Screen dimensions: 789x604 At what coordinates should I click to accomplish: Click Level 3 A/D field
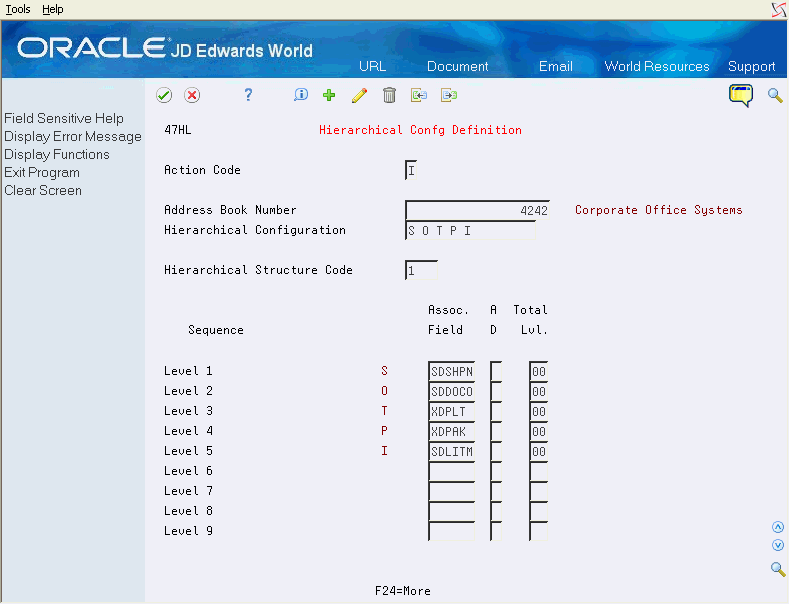[x=496, y=412]
